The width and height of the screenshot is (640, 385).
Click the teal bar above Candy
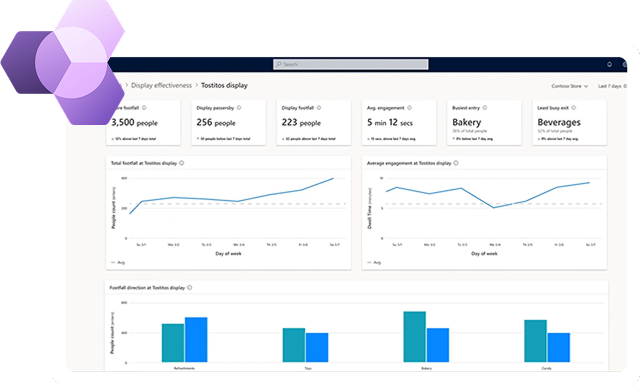(x=536, y=341)
